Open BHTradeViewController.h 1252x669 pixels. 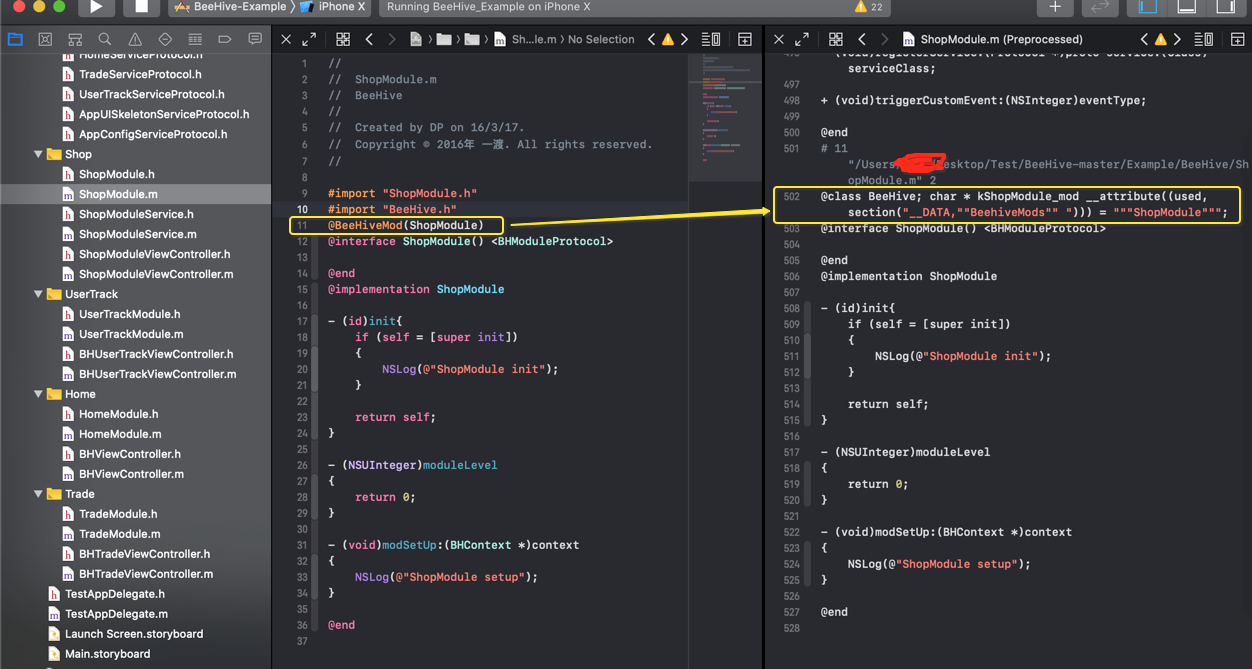(x=135, y=554)
